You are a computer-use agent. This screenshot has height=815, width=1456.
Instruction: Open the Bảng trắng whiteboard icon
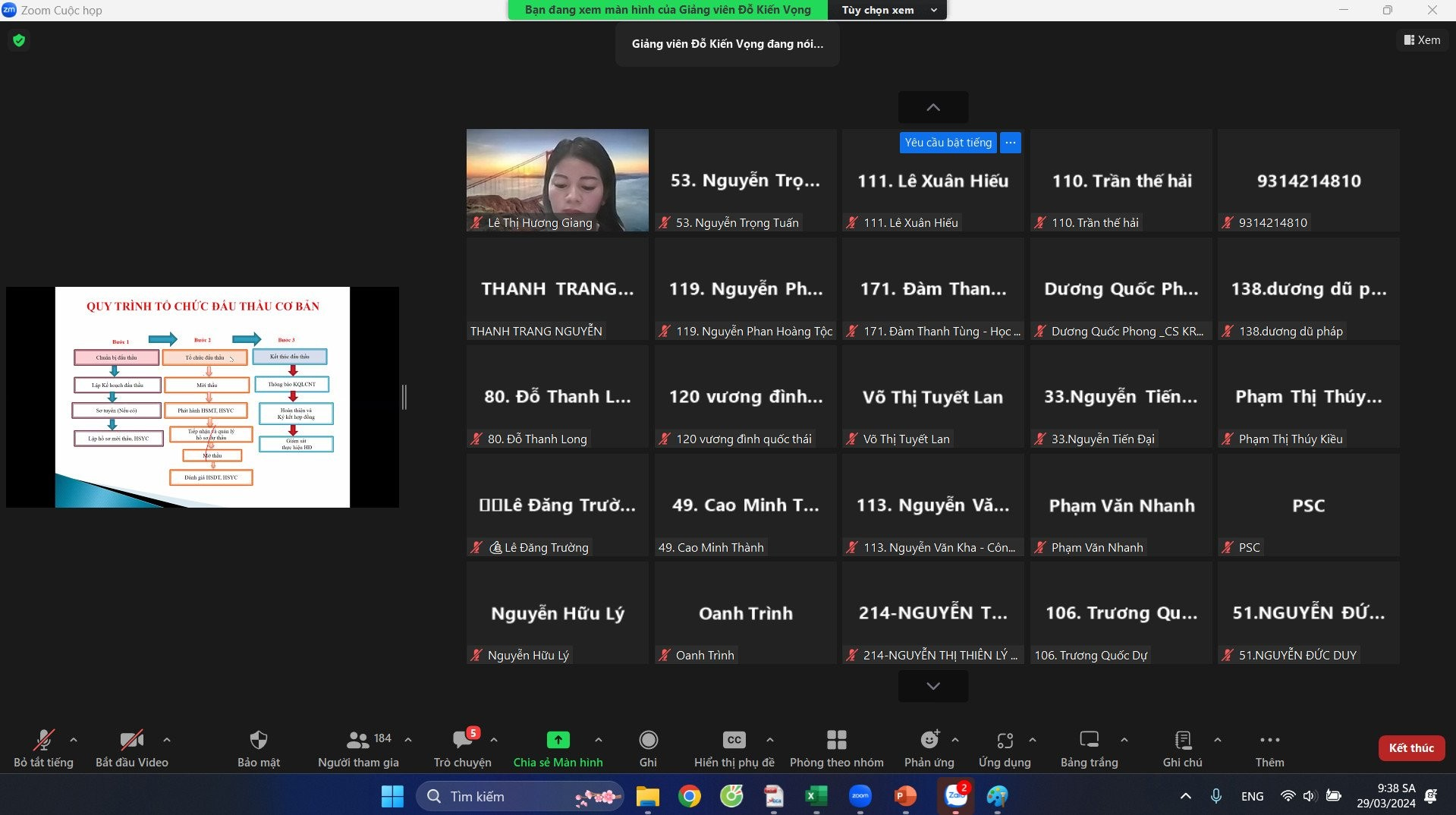click(x=1089, y=741)
